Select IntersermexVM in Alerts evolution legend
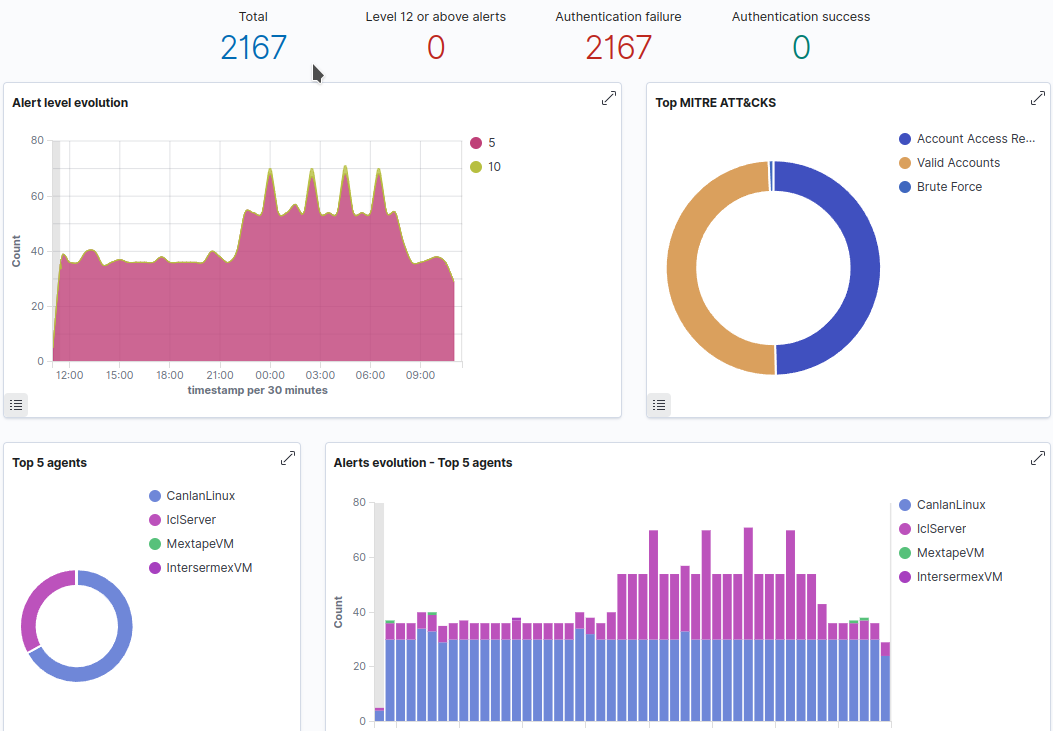 959,577
